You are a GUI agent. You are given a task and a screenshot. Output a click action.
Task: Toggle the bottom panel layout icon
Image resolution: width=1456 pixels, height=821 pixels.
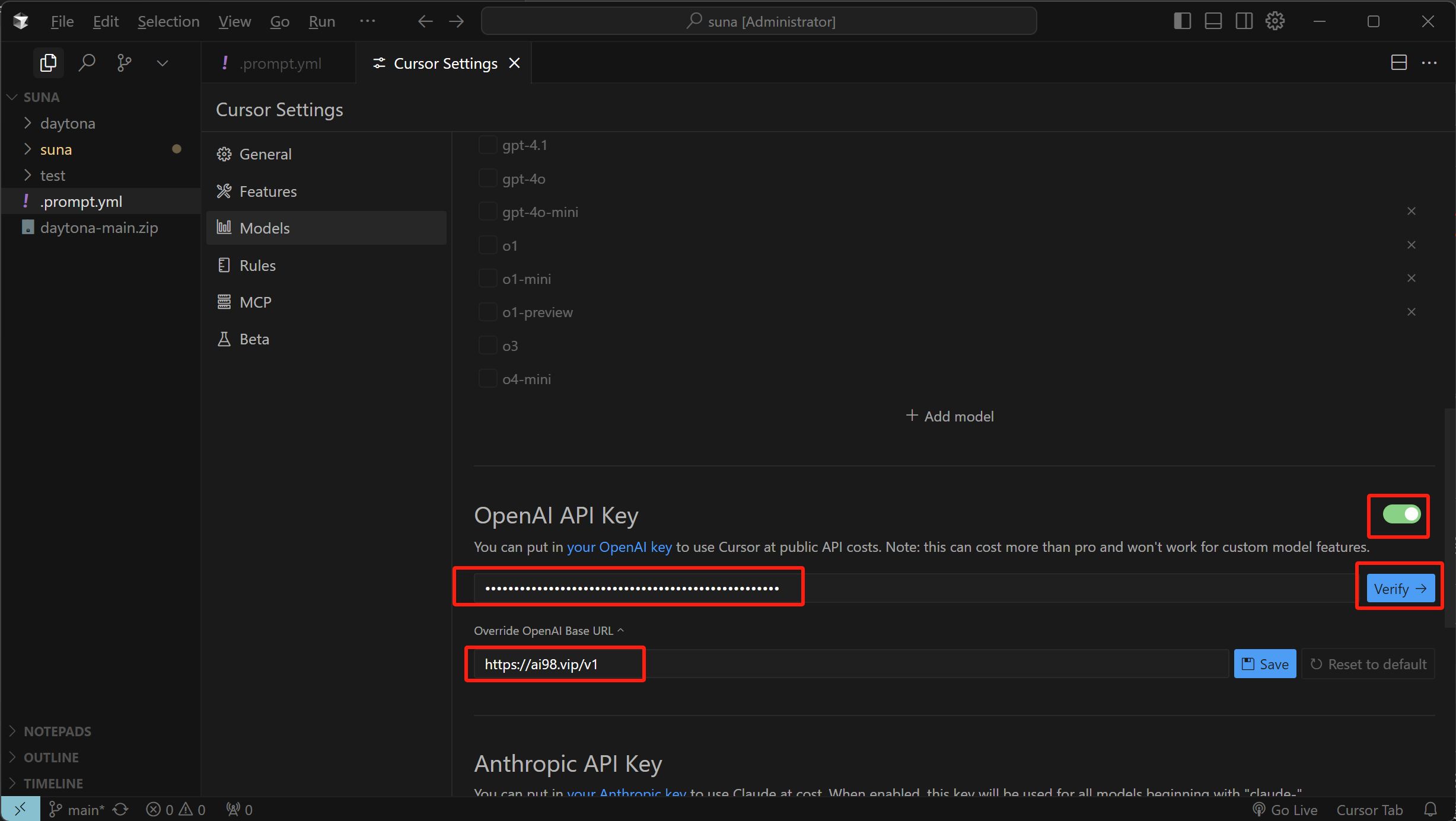click(1213, 21)
